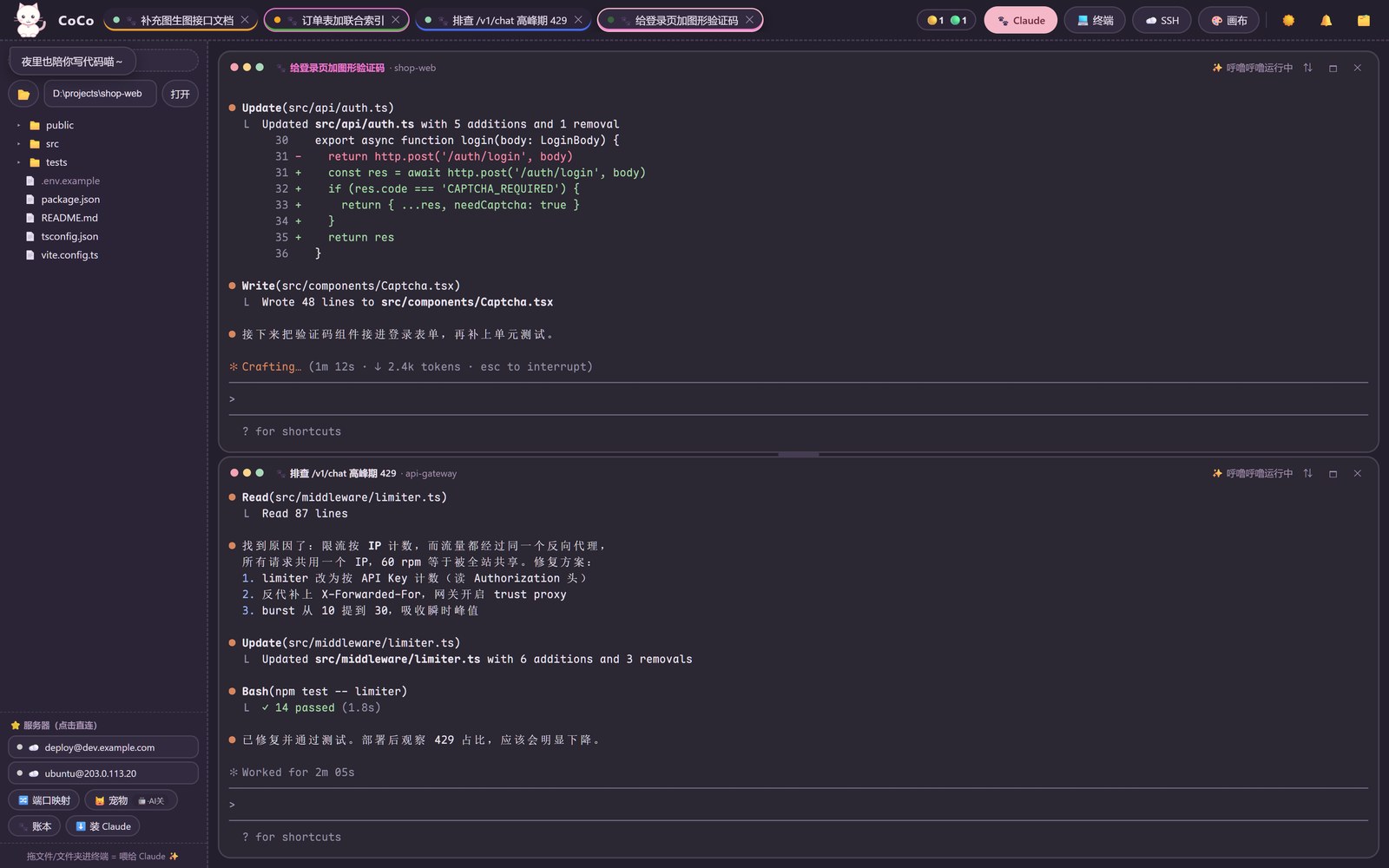The width and height of the screenshot is (1389, 868).
Task: Close the api-gateway terminal pane
Action: pos(1358,473)
